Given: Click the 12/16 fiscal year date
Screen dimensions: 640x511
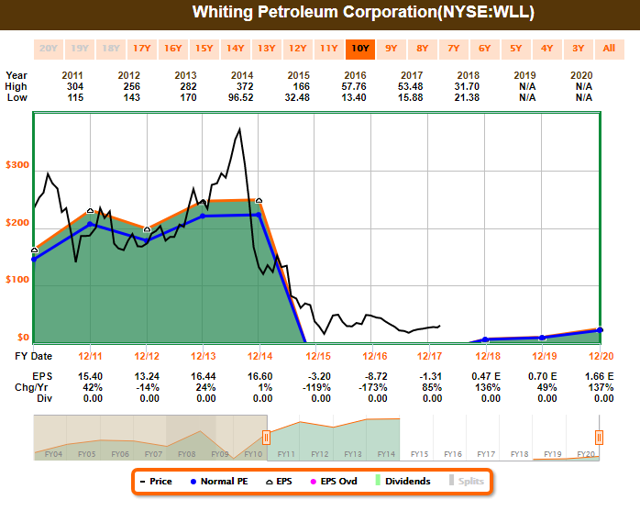Looking at the screenshot, I should (x=375, y=356).
